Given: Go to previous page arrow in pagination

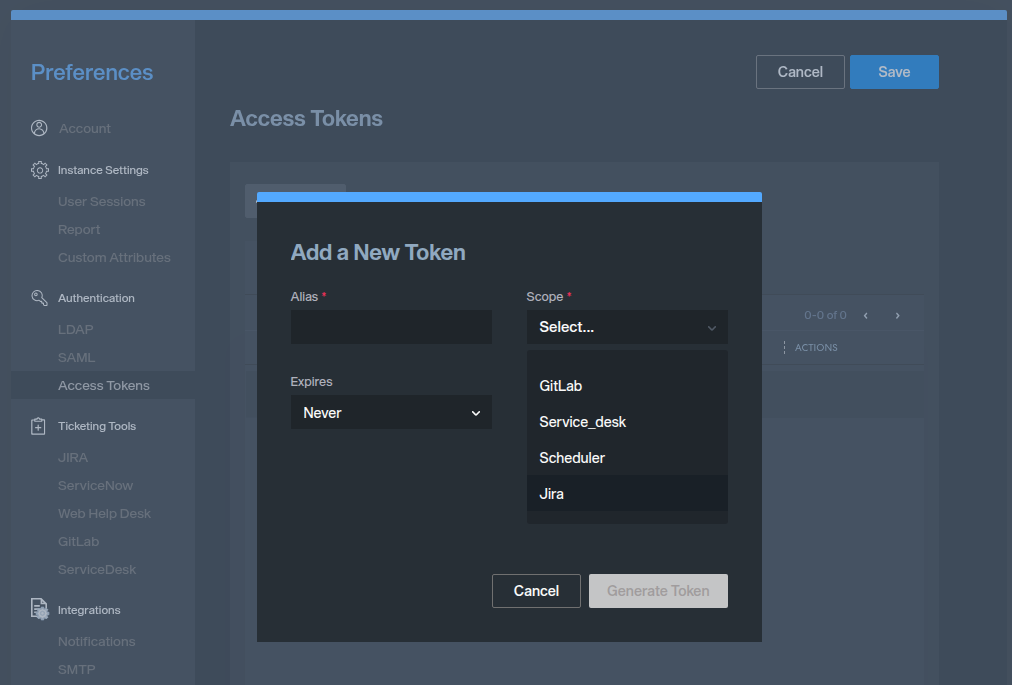Looking at the screenshot, I should 865,315.
